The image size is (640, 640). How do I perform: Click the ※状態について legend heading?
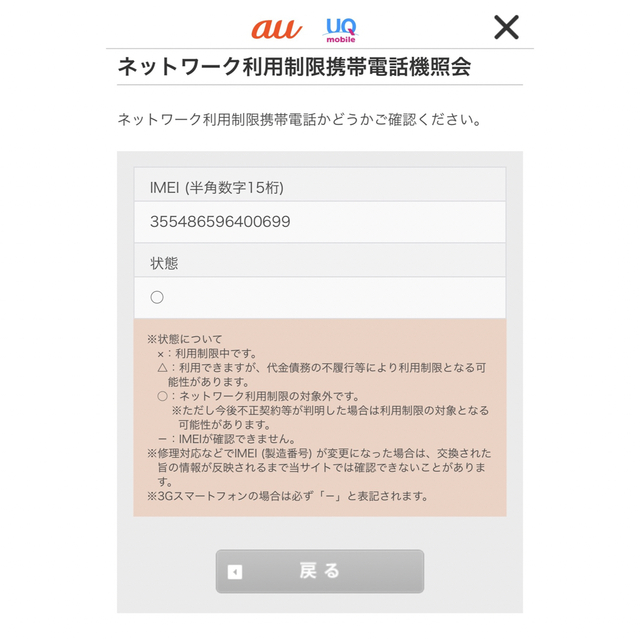(184, 339)
